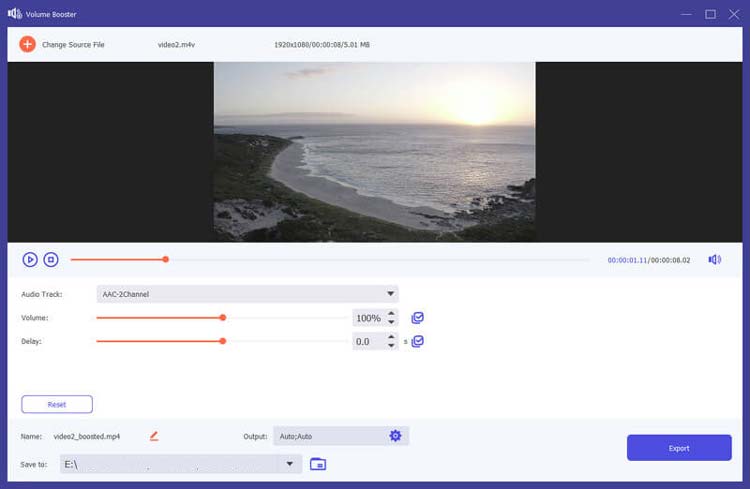Click the playback time counter

pos(649,260)
